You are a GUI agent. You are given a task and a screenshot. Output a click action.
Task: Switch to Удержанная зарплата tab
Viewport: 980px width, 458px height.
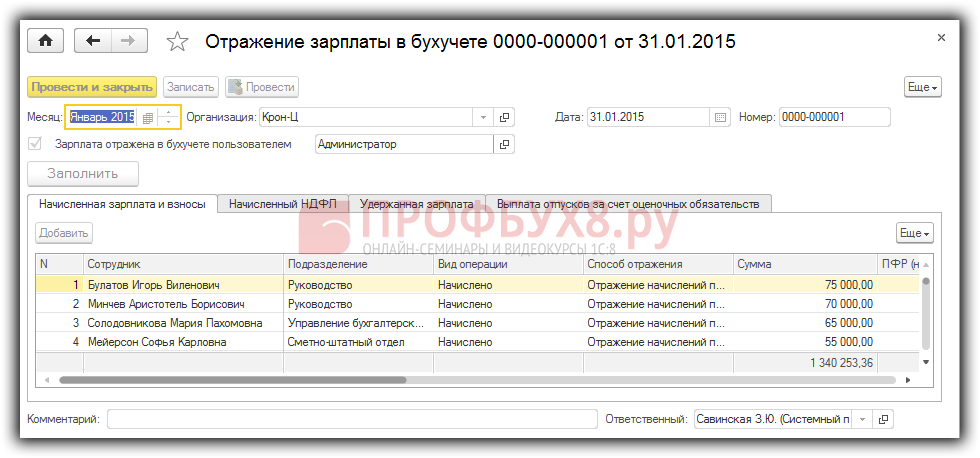pos(416,204)
